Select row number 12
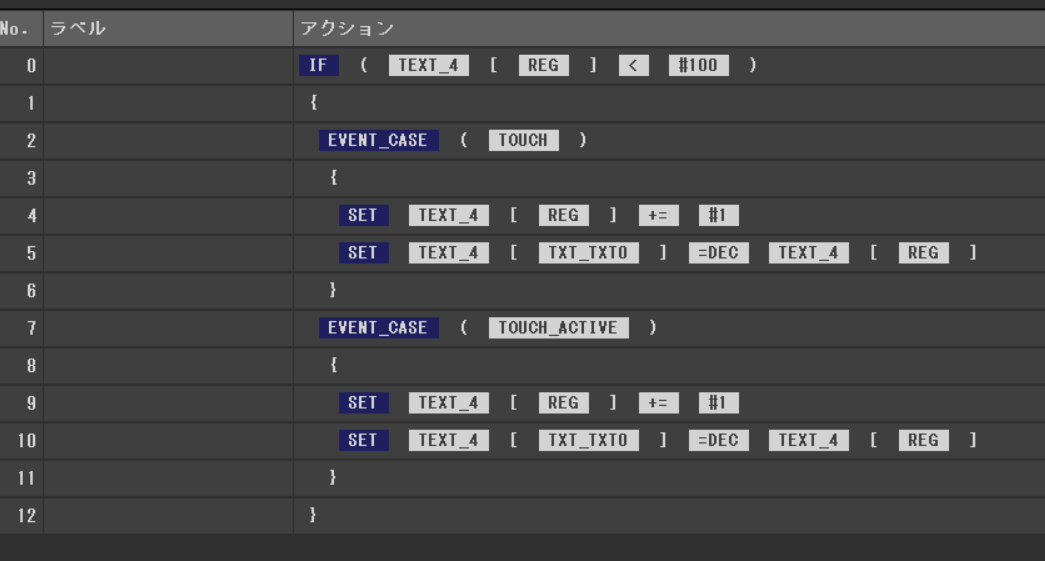 coord(26,516)
